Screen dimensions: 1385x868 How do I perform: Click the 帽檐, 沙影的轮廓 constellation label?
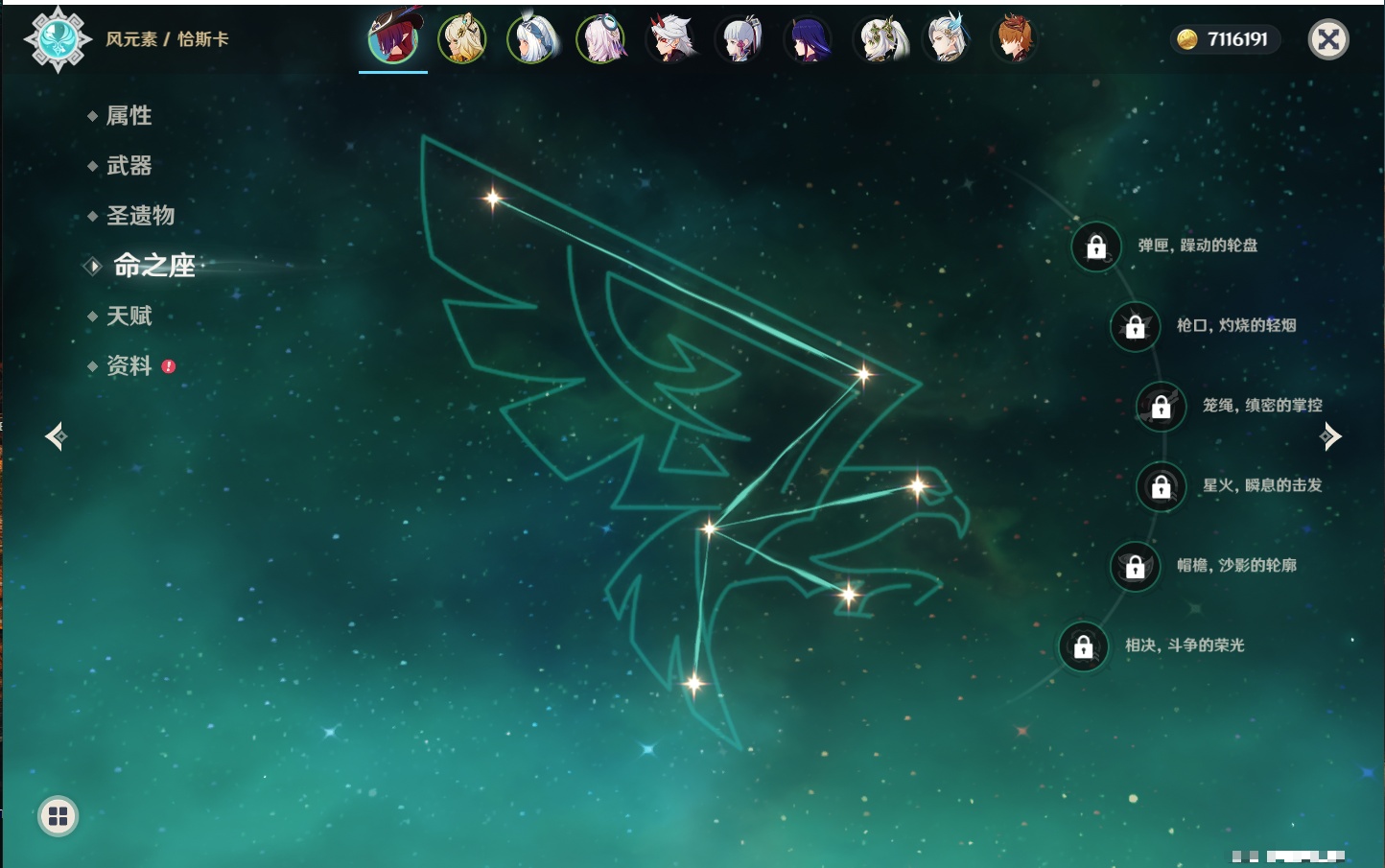(1236, 565)
